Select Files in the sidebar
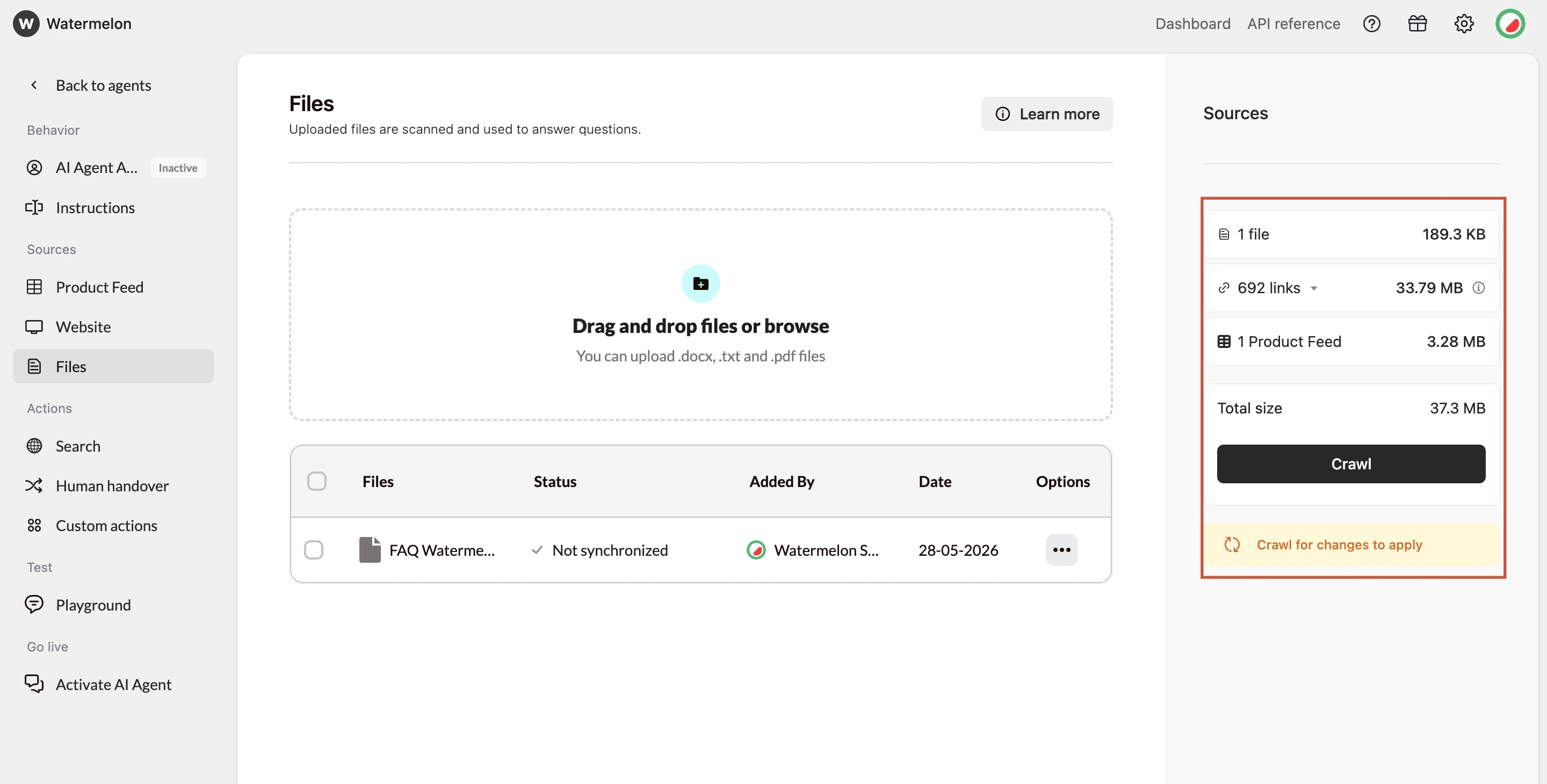Screen dimensions: 1547x784 click(x=113, y=366)
